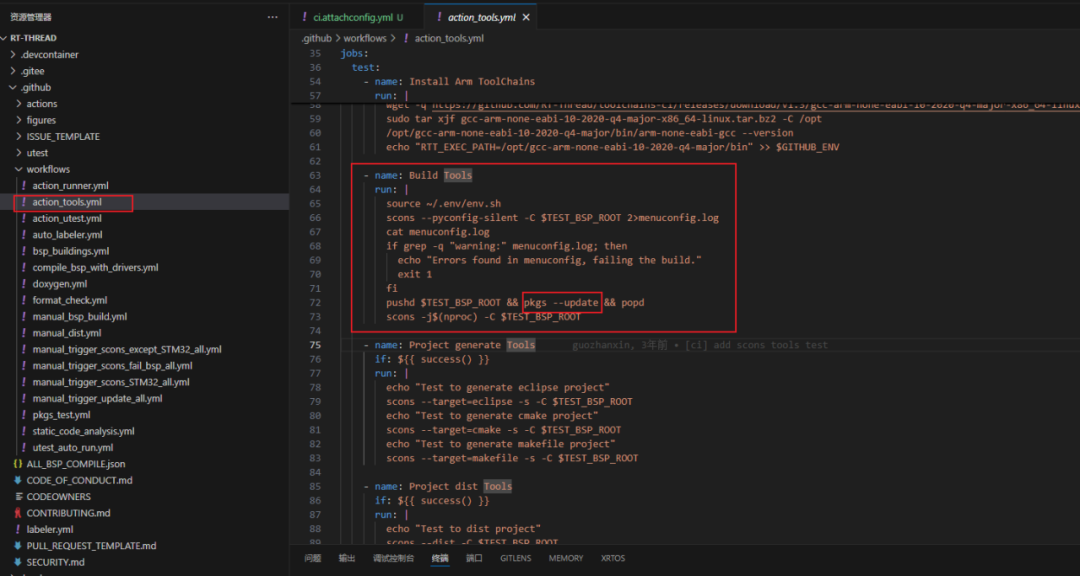Switch to the MEMORY panel tab
The width and height of the screenshot is (1080, 576).
tap(566, 558)
